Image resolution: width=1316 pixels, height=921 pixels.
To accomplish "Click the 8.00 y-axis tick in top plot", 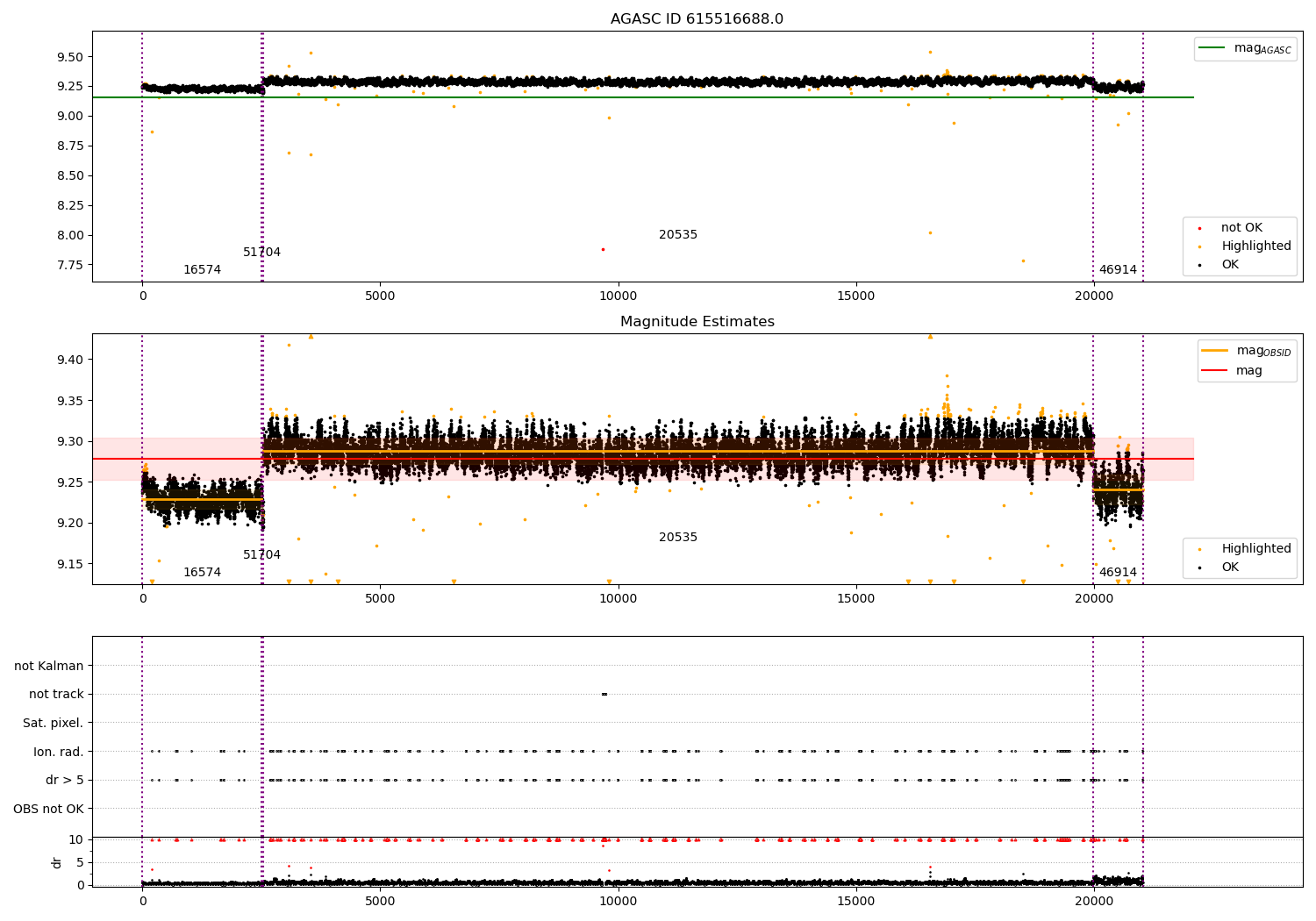I will (x=69, y=235).
